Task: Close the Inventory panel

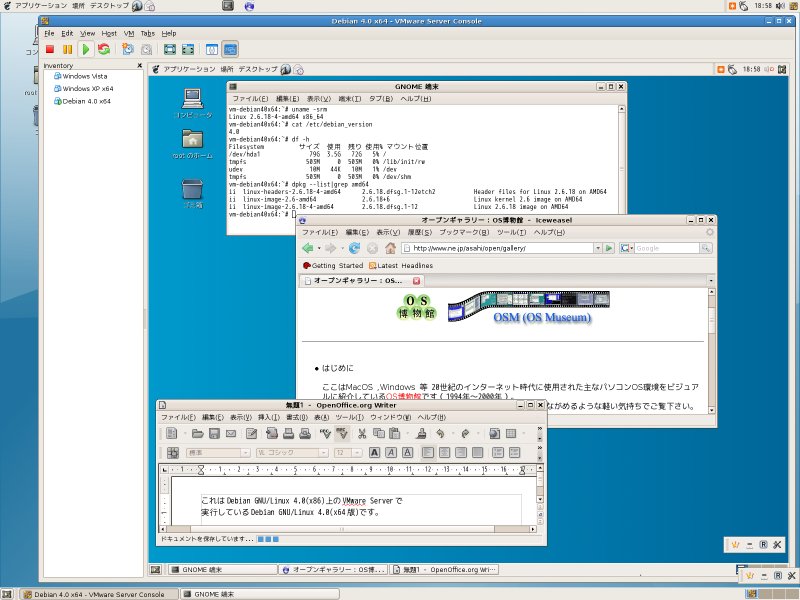Action: click(x=139, y=65)
